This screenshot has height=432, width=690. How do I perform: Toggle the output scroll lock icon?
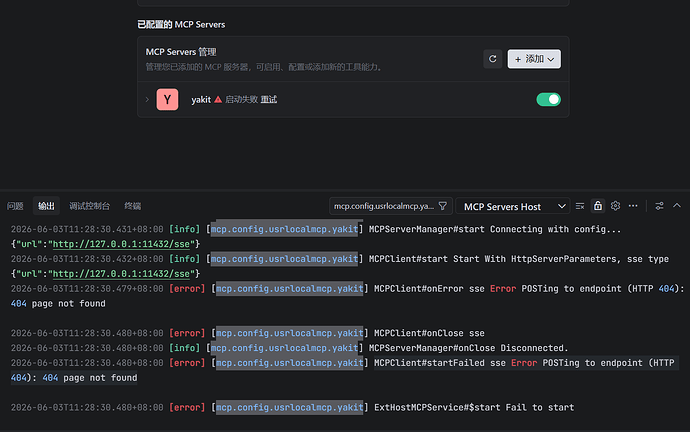point(598,205)
